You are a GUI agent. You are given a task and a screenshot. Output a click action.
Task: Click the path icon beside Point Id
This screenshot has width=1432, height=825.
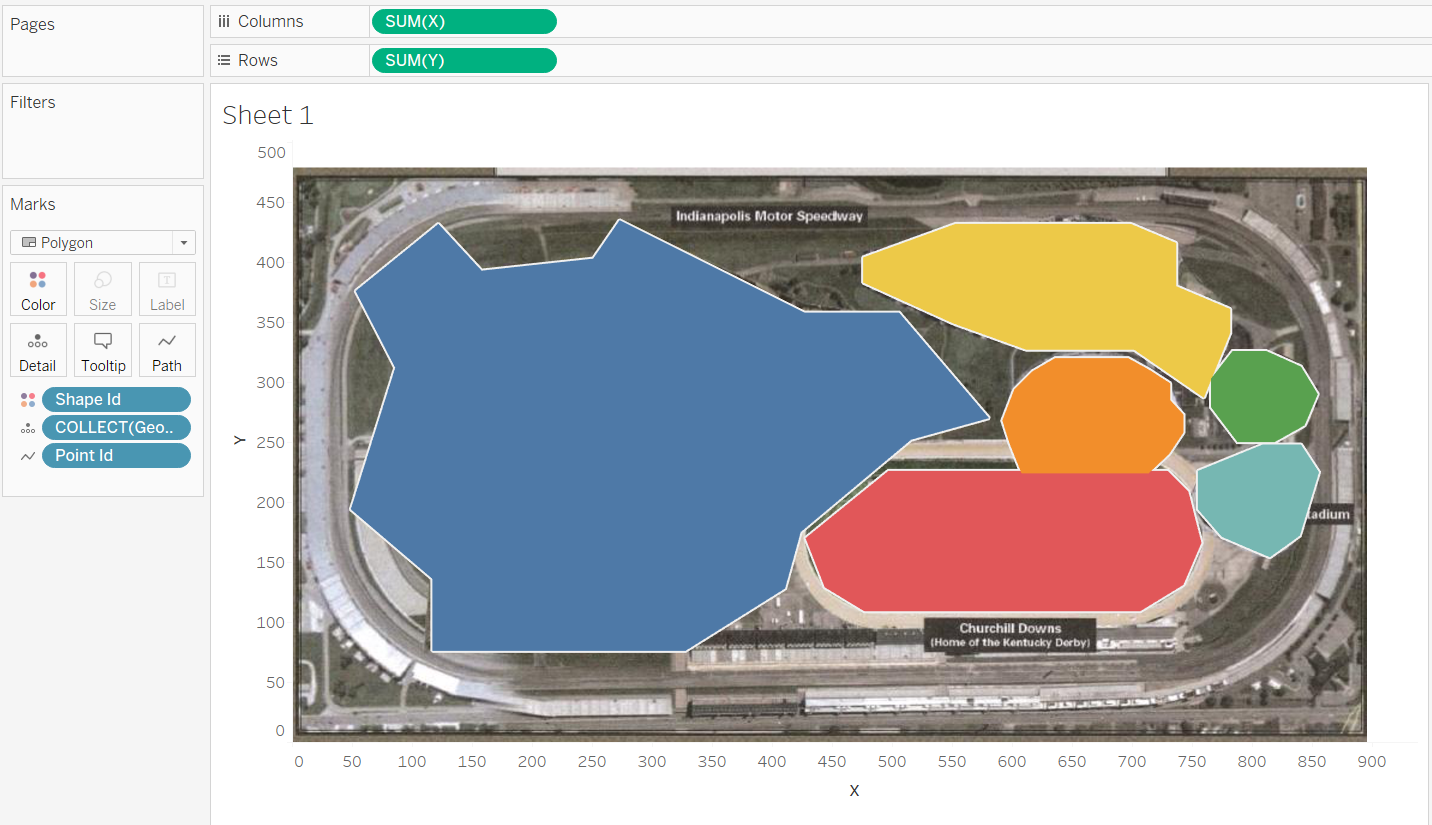pos(26,455)
